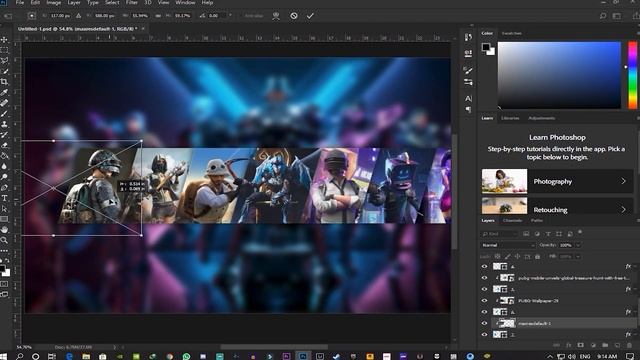Hide the bottommost visible layer in the list

click(484, 335)
